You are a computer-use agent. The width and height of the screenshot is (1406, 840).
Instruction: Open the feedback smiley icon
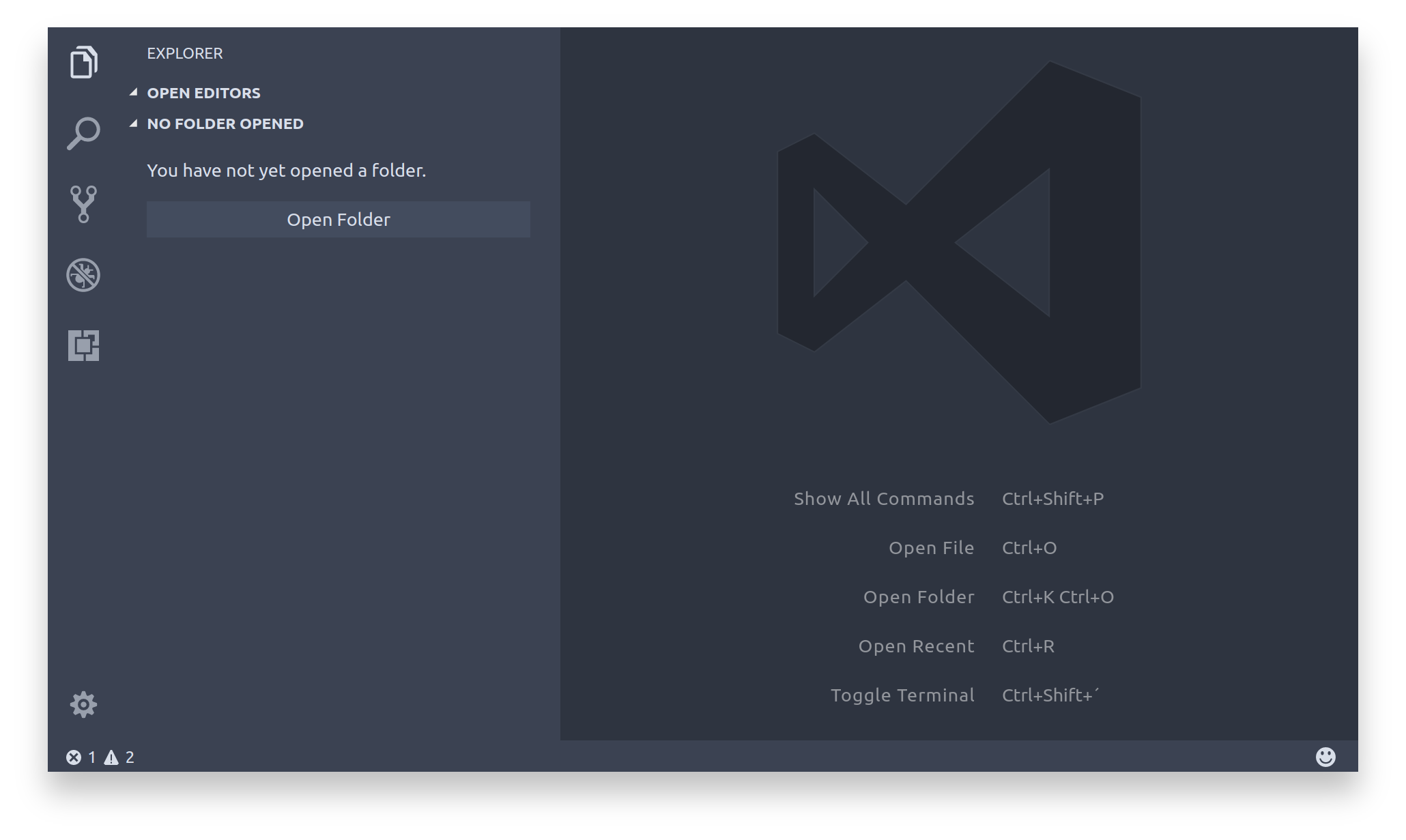[x=1327, y=757]
